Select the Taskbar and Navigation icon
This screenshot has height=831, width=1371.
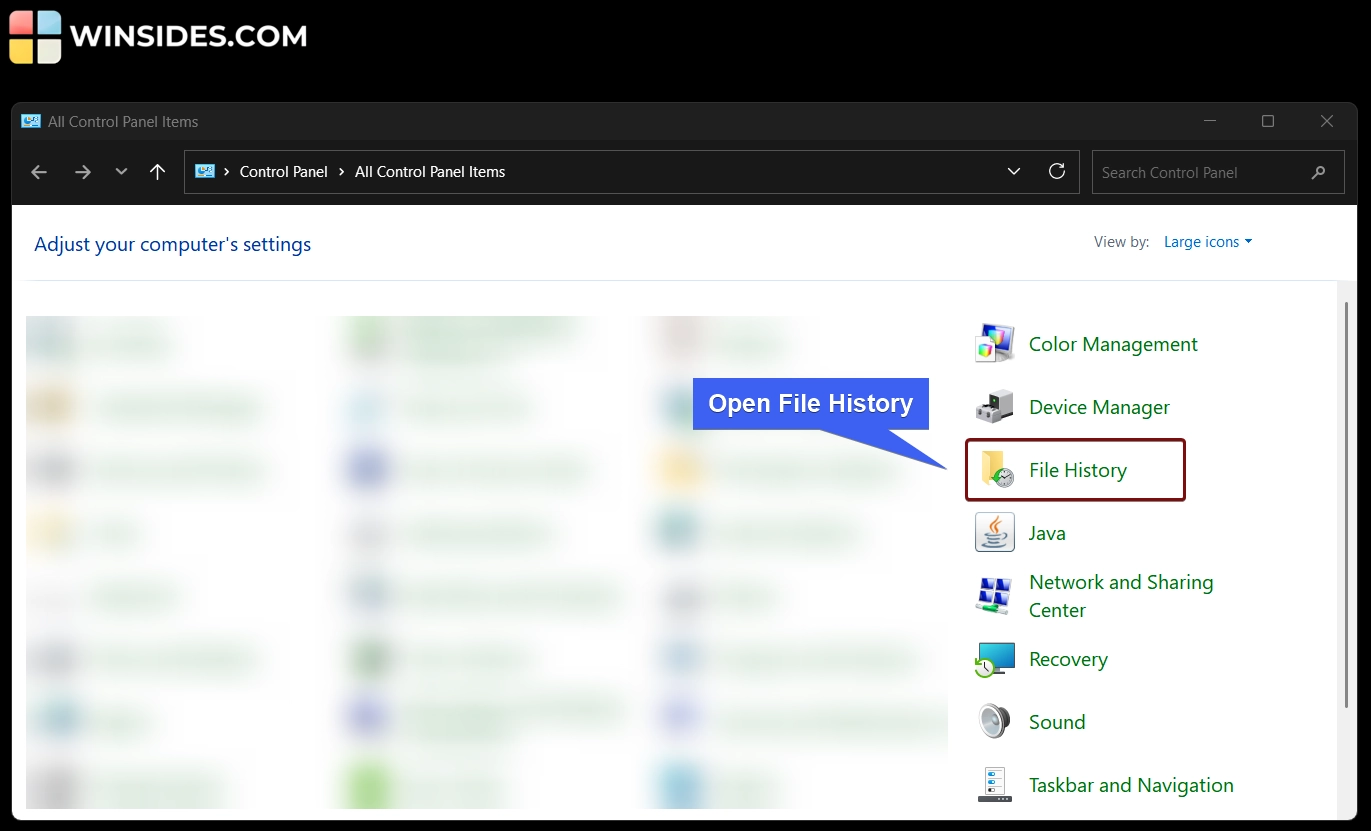(x=993, y=784)
